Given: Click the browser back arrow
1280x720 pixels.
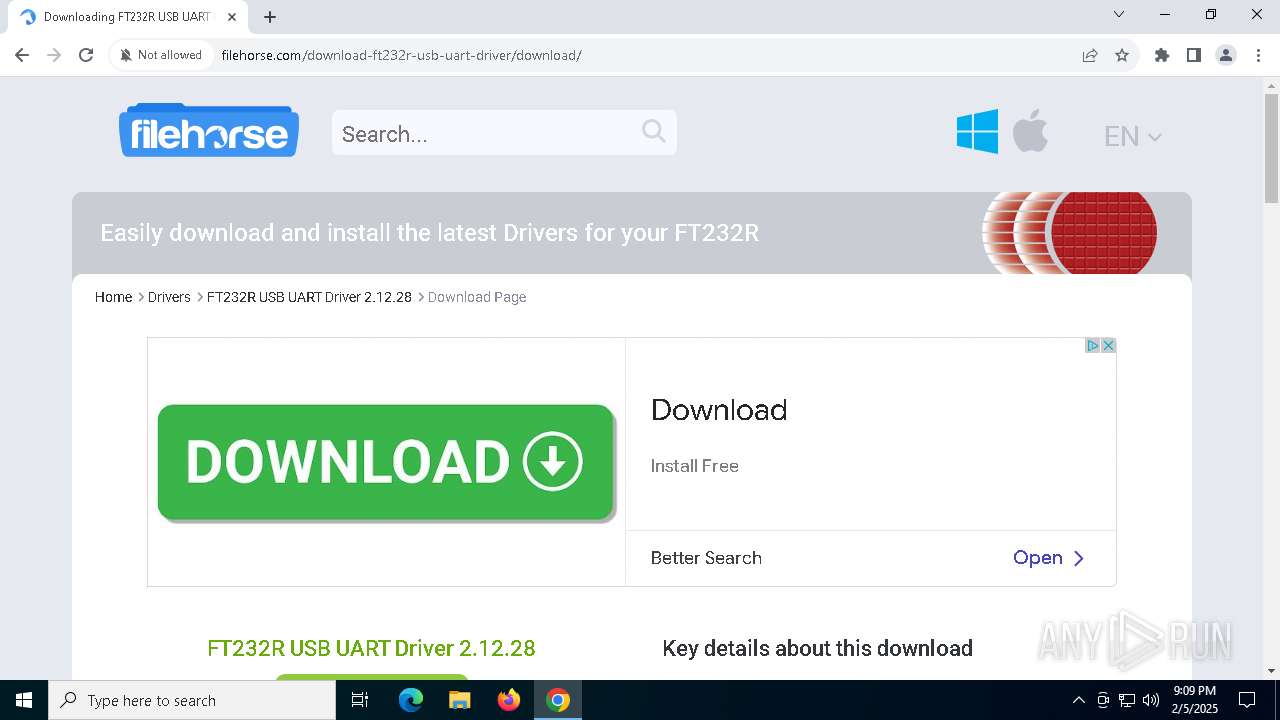Looking at the screenshot, I should (22, 55).
